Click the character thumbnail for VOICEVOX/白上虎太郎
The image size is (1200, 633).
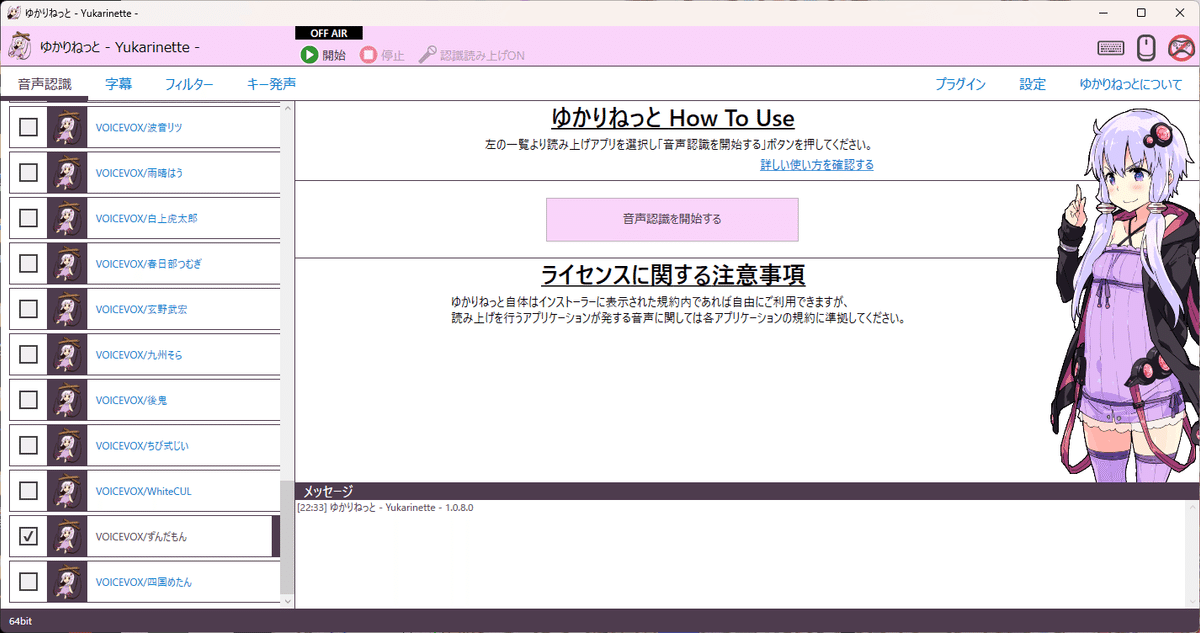tap(68, 218)
